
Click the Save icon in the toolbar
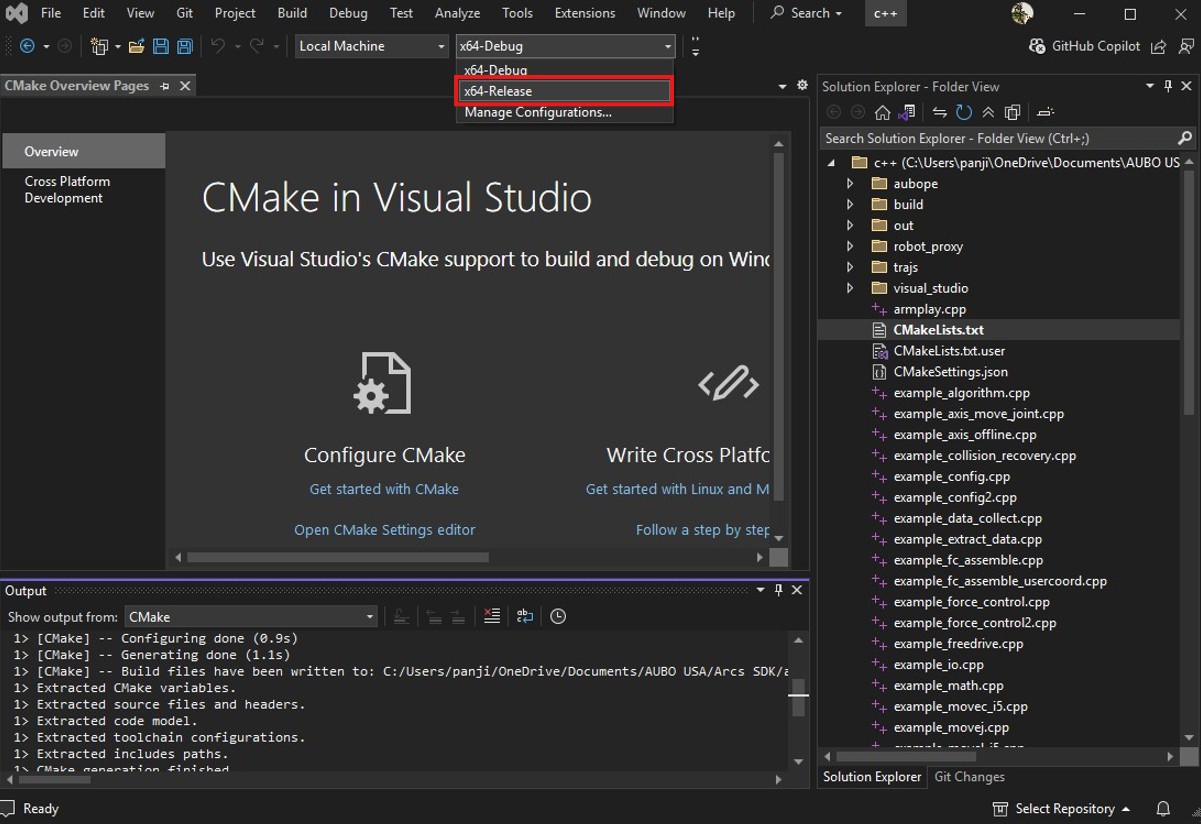click(x=161, y=46)
